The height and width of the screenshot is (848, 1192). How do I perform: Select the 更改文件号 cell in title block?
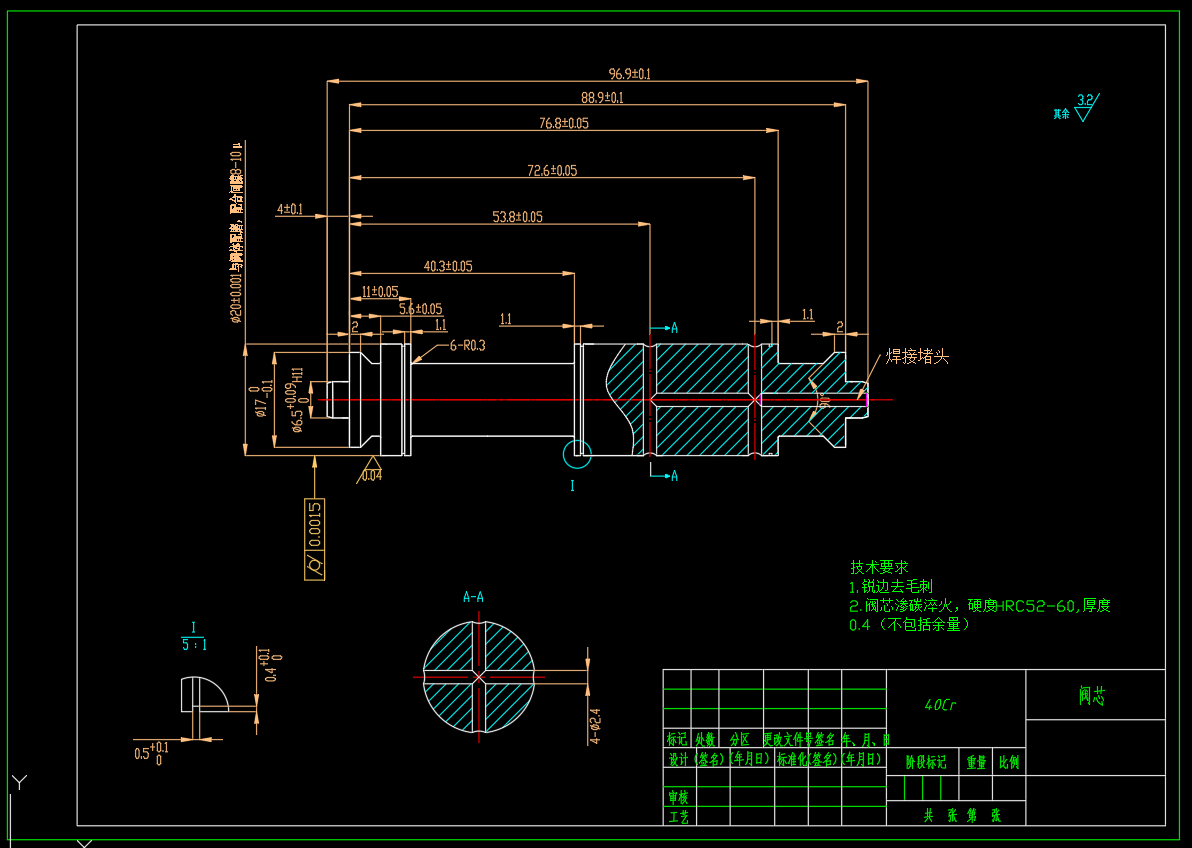click(788, 738)
